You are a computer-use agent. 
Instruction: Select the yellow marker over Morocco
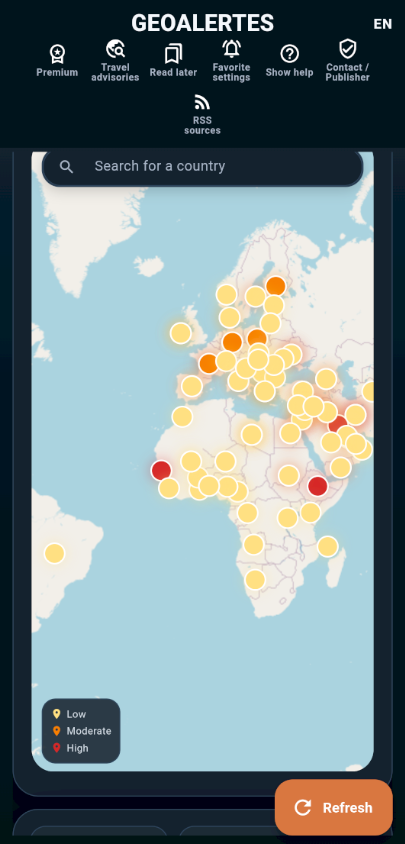tap(183, 417)
